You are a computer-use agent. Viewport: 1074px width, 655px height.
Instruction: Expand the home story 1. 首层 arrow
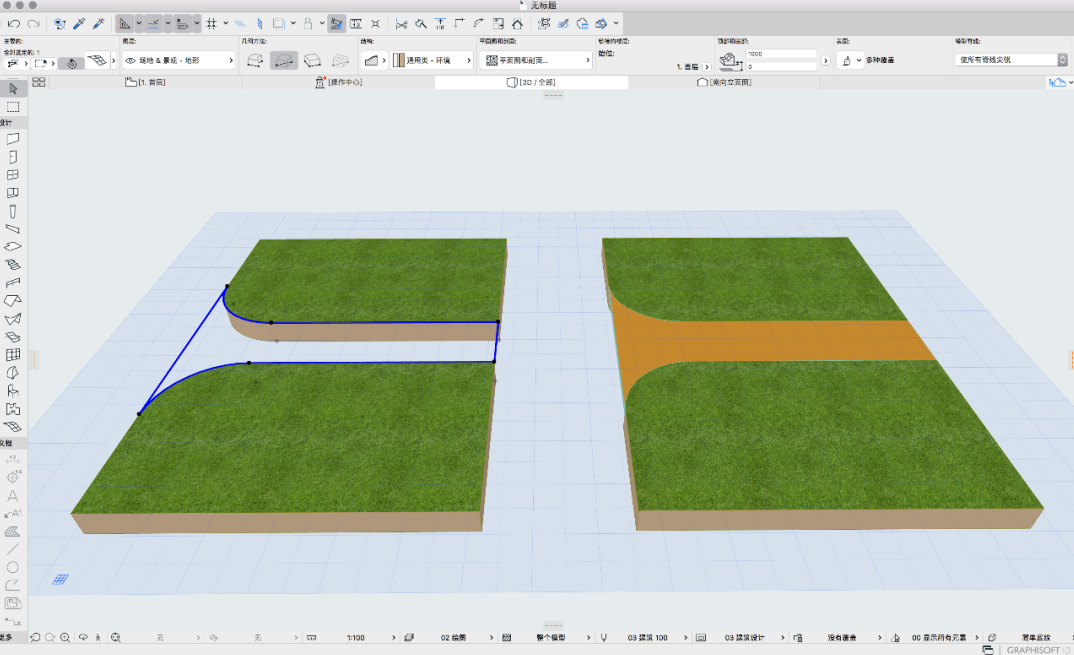click(707, 66)
